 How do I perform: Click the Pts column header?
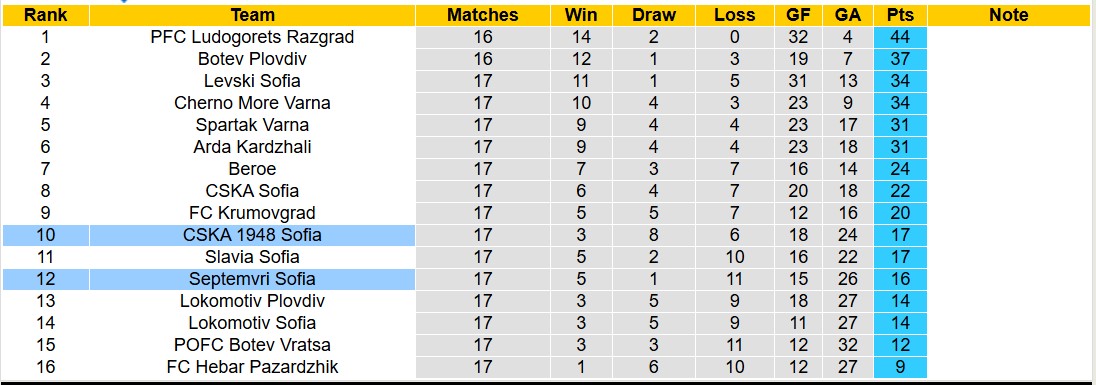[x=900, y=15]
